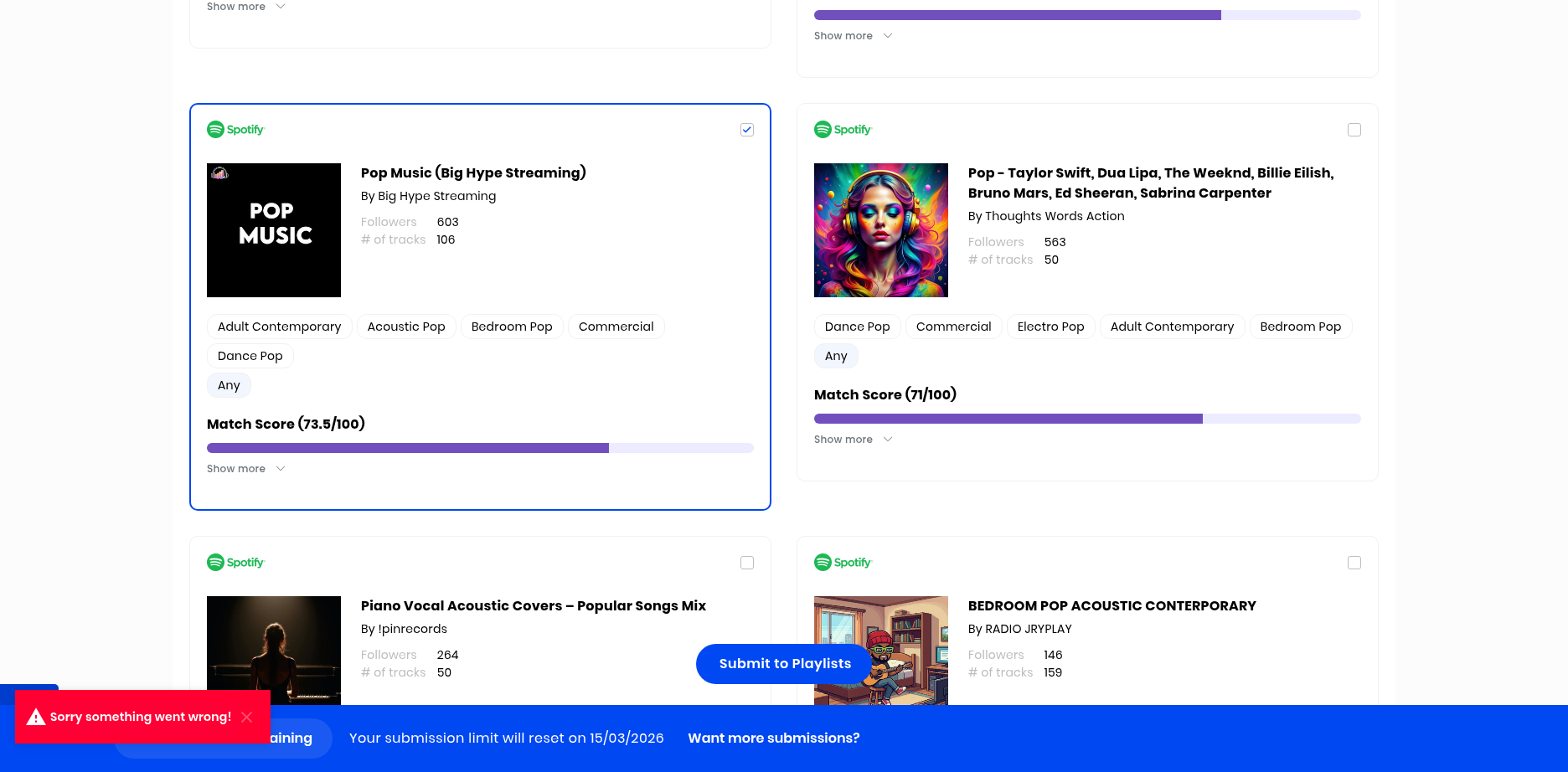Uncheck the Pop Music (Big Hype Streaming) playlist
This screenshot has width=1568, height=772.
pyautogui.click(x=747, y=130)
